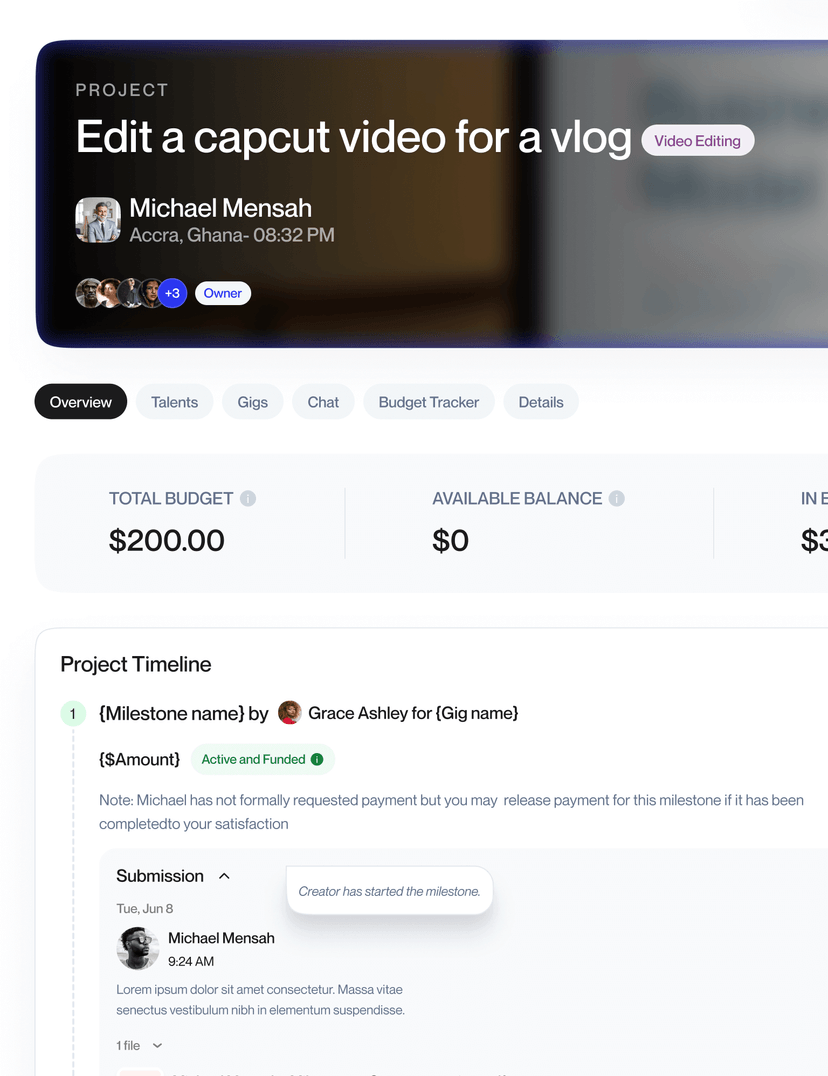Image resolution: width=828 pixels, height=1076 pixels.
Task: Open the +3 more members avatar badge
Action: point(172,293)
